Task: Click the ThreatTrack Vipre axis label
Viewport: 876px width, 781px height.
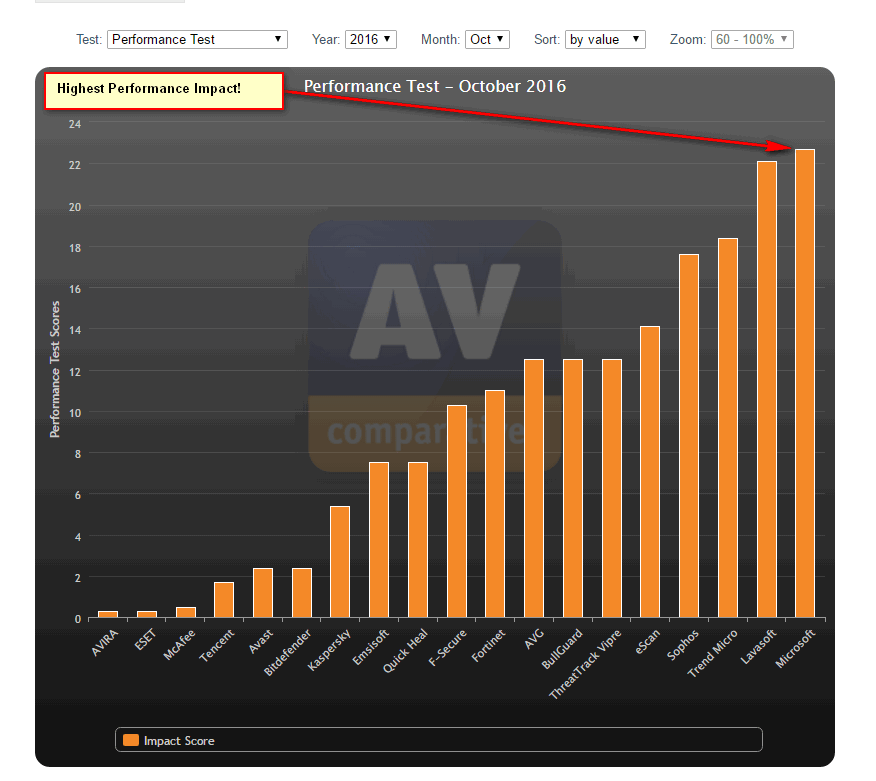Action: point(585,664)
